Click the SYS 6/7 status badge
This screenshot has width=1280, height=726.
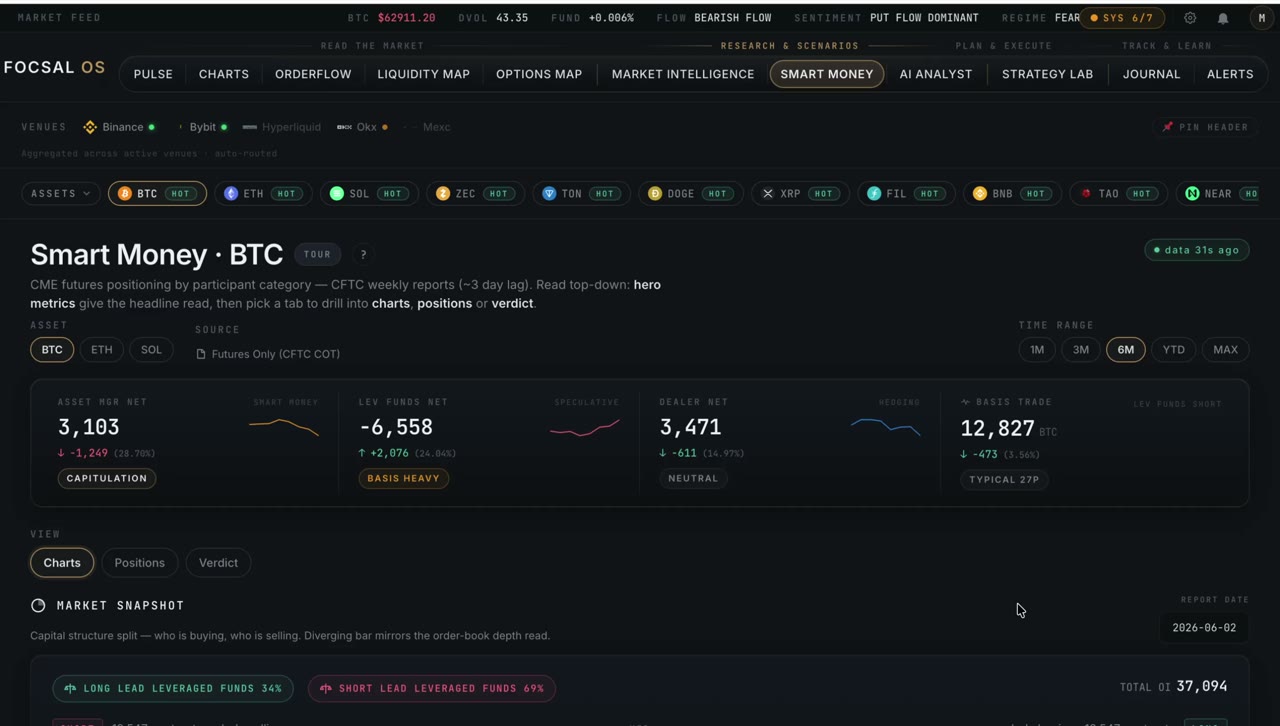1122,18
